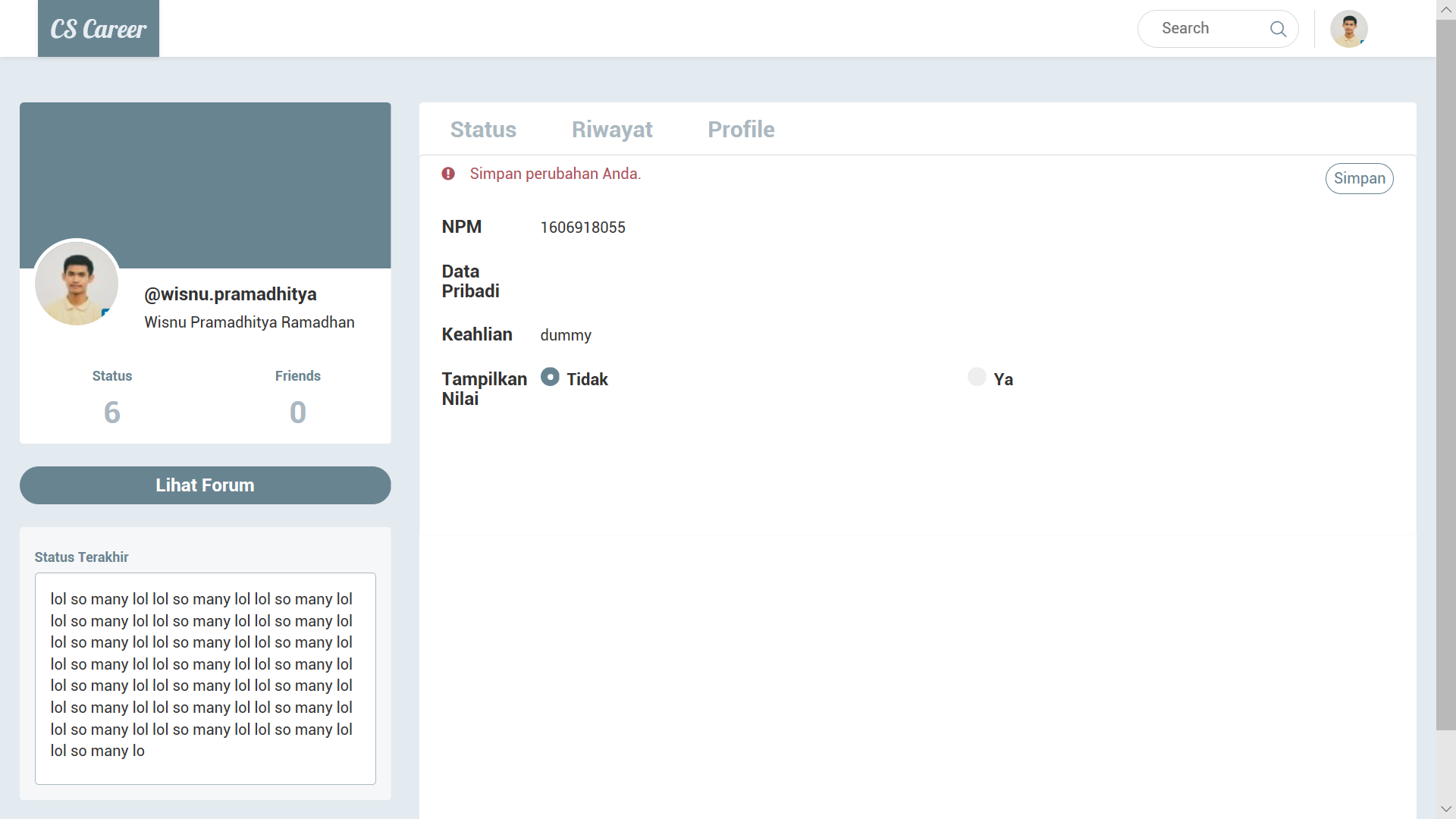Viewport: 1456px width, 819px height.
Task: Open the Profile tab
Action: coord(741,130)
